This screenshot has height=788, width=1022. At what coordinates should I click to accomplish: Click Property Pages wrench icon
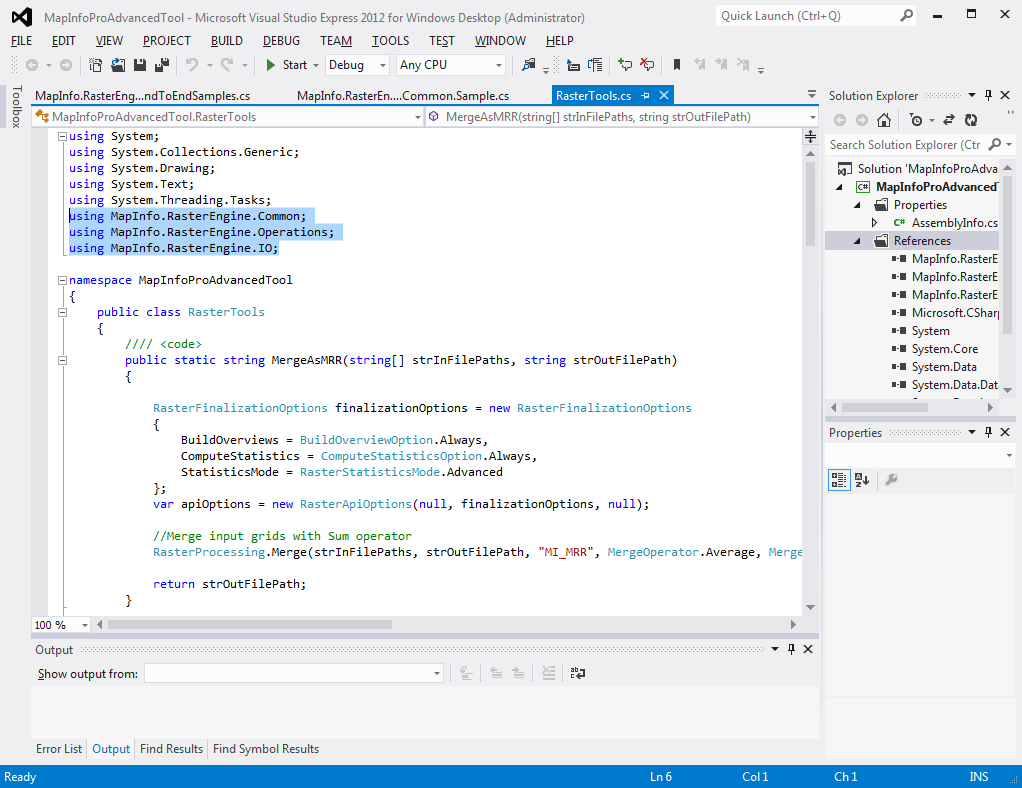tap(891, 480)
